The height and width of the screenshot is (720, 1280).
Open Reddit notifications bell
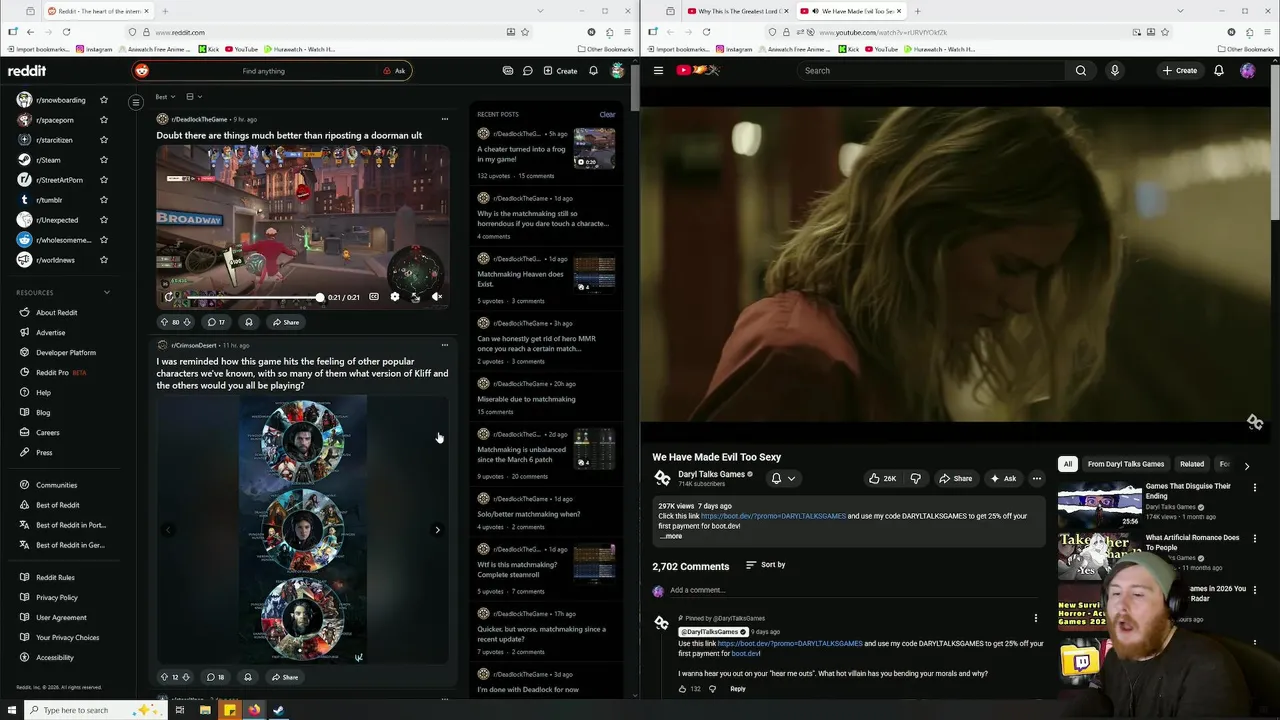[x=593, y=71]
